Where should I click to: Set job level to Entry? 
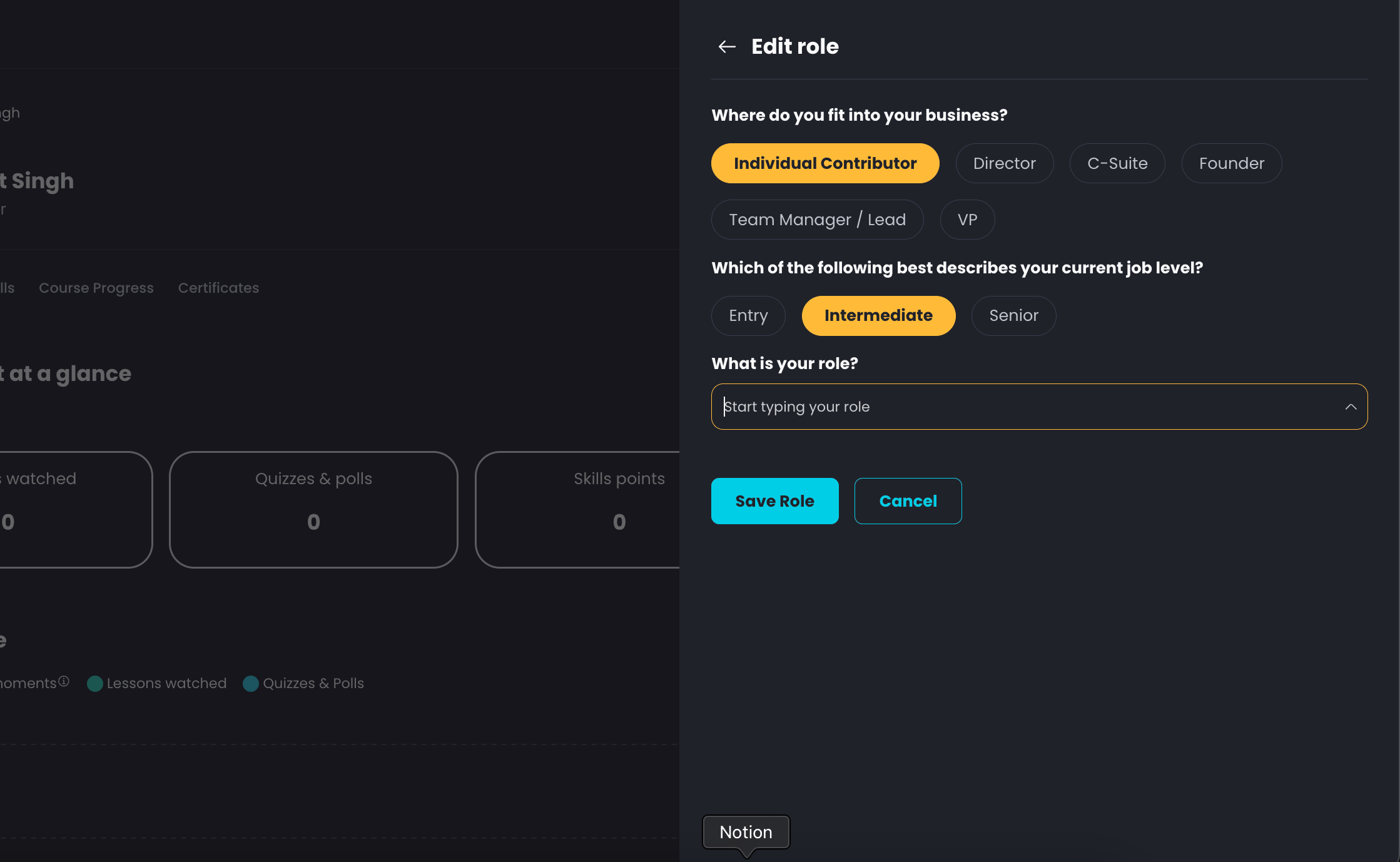(x=748, y=316)
